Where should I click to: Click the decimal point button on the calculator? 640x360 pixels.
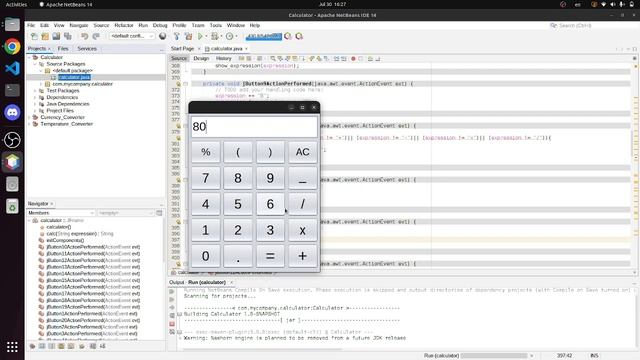pos(238,256)
